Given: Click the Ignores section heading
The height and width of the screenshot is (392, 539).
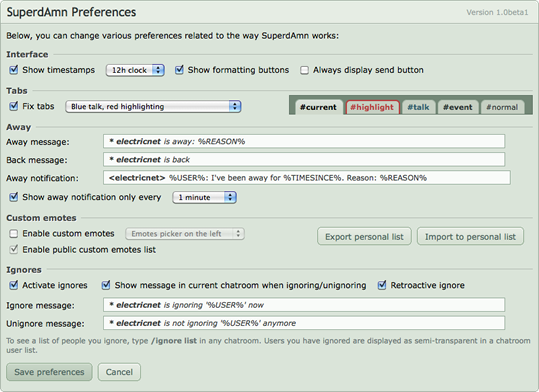Looking at the screenshot, I should (x=24, y=270).
